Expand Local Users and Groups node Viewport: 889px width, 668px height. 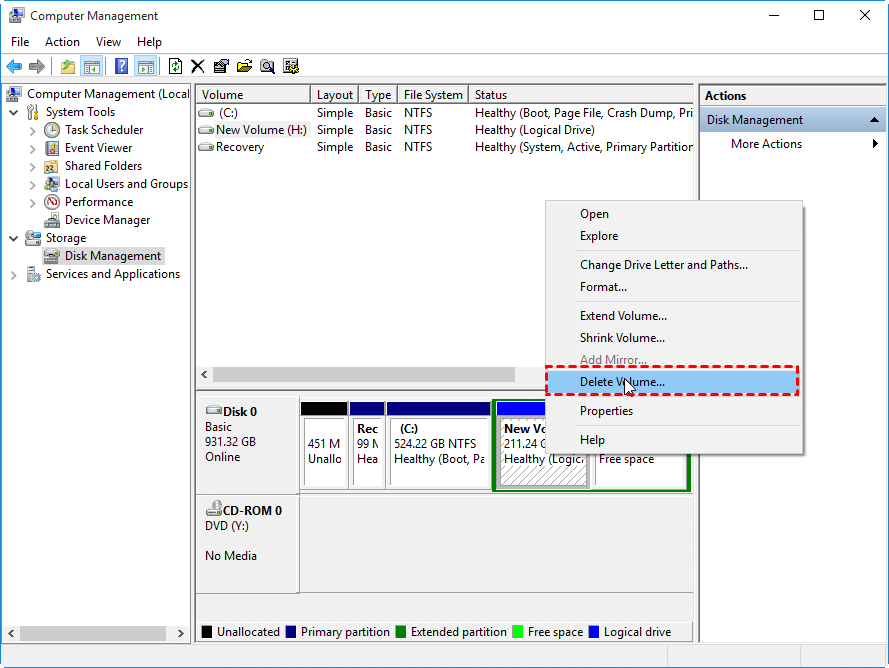32,185
